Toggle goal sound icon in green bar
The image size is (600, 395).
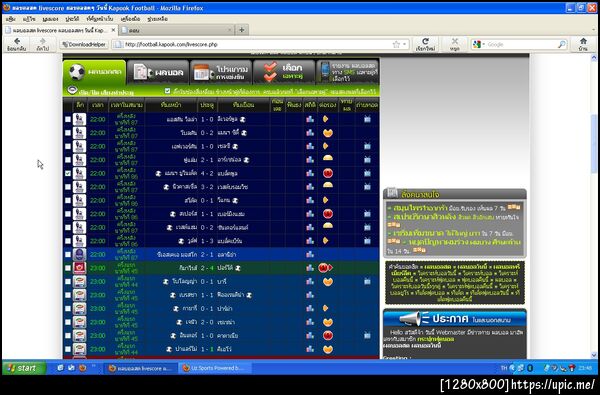pos(72,91)
